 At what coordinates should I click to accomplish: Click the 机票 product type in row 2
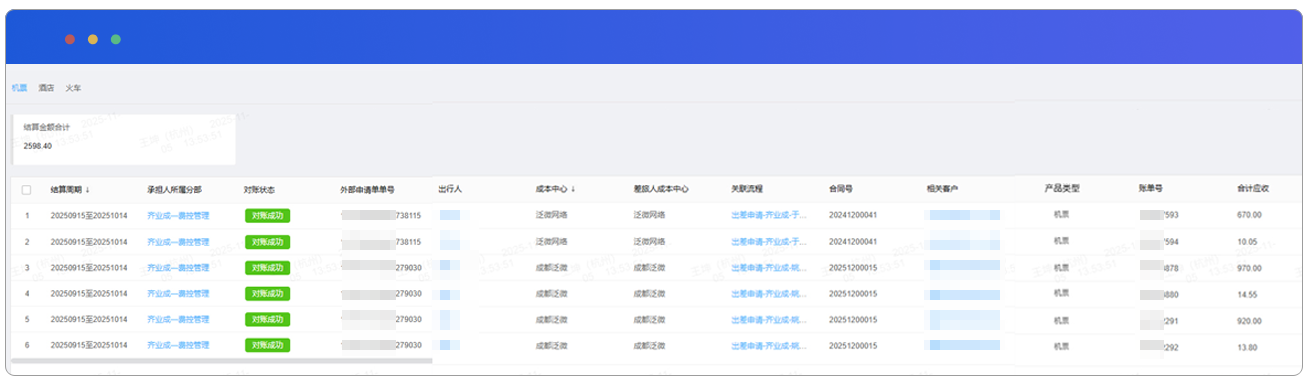pos(1061,242)
